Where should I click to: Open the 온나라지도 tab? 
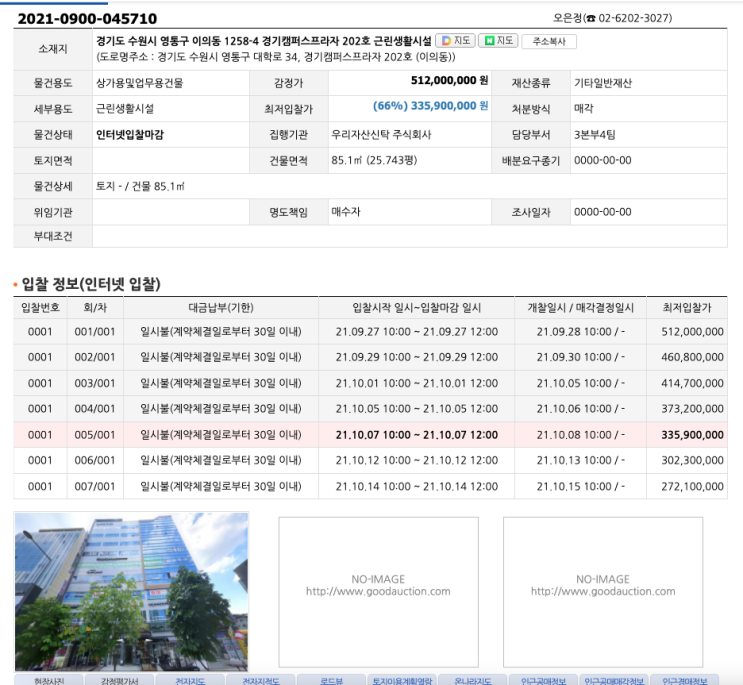[x=472, y=680]
